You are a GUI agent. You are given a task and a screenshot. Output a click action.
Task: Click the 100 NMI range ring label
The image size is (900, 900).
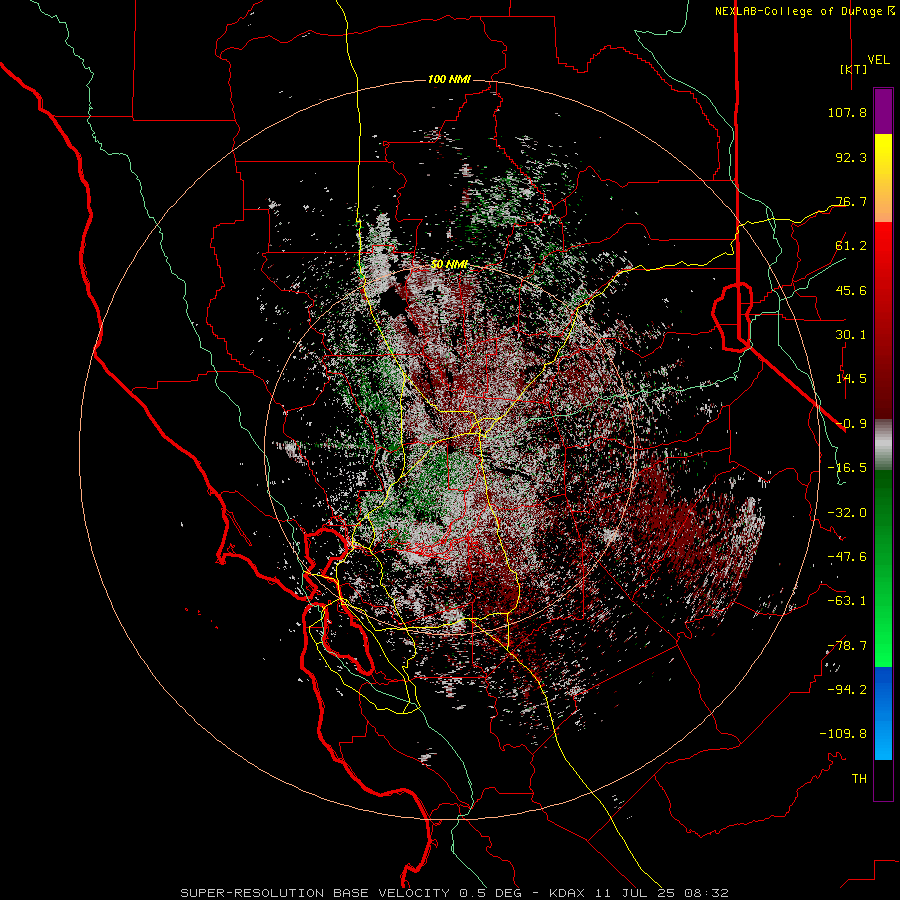pyautogui.click(x=449, y=79)
